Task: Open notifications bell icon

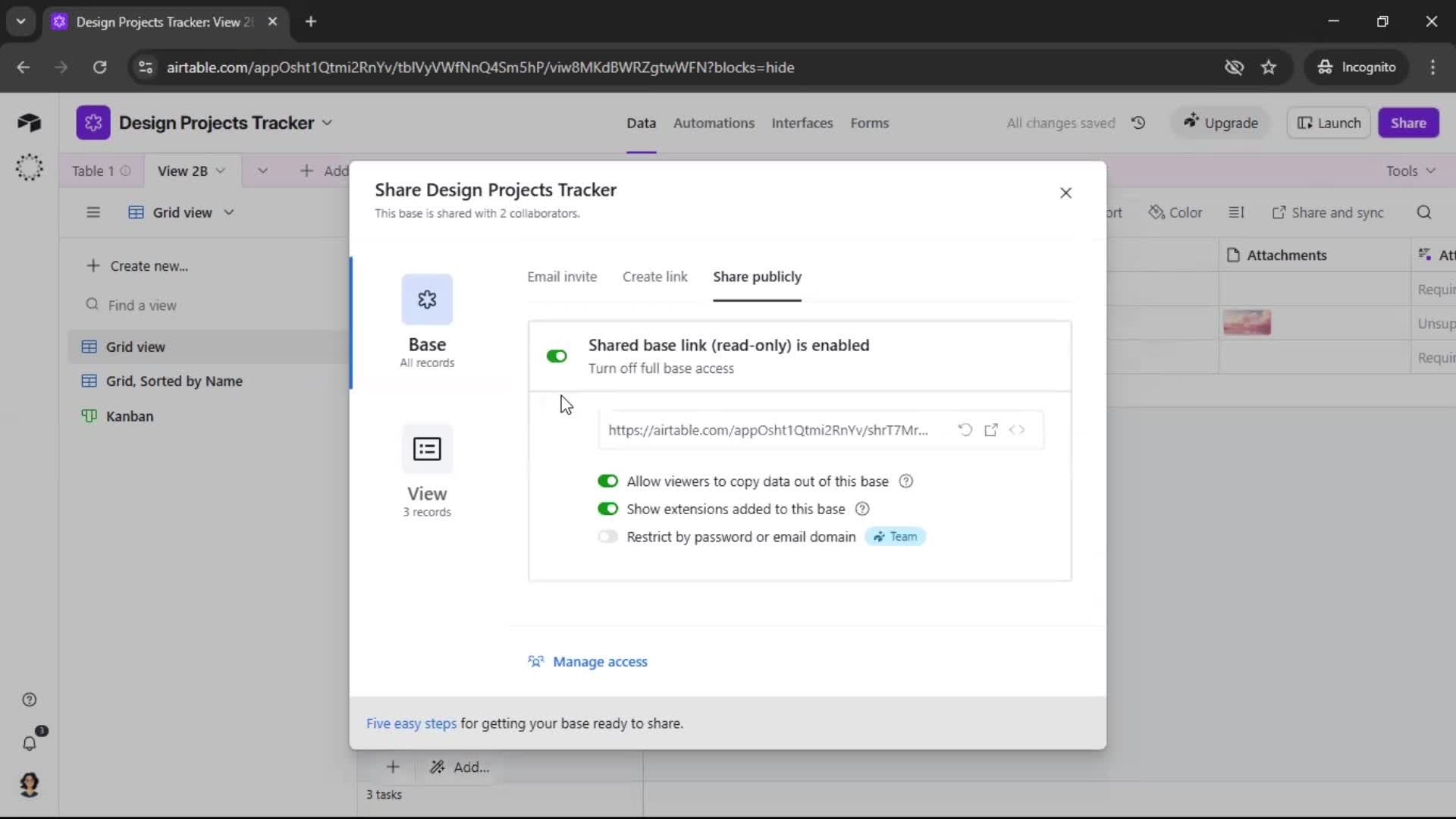Action: point(30,743)
